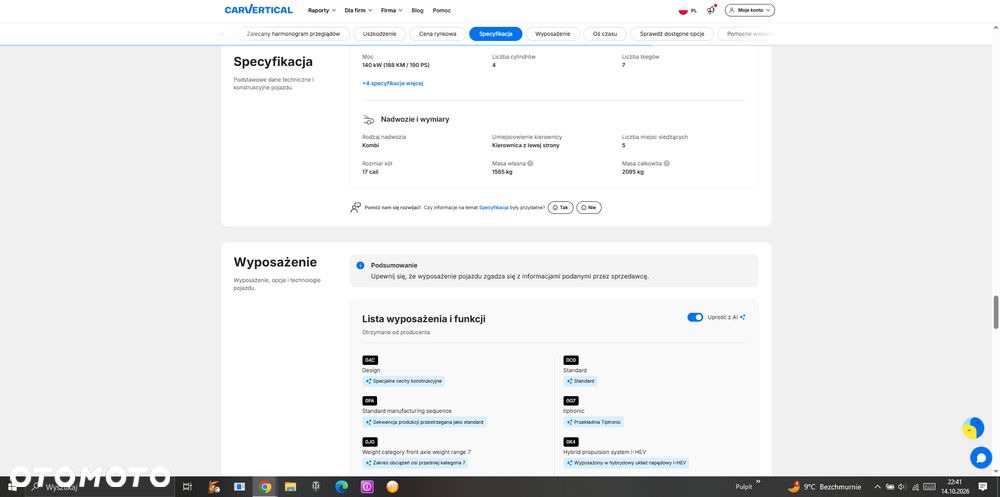
Task: Go to the Uszkodzenie tab
Action: 379,34
